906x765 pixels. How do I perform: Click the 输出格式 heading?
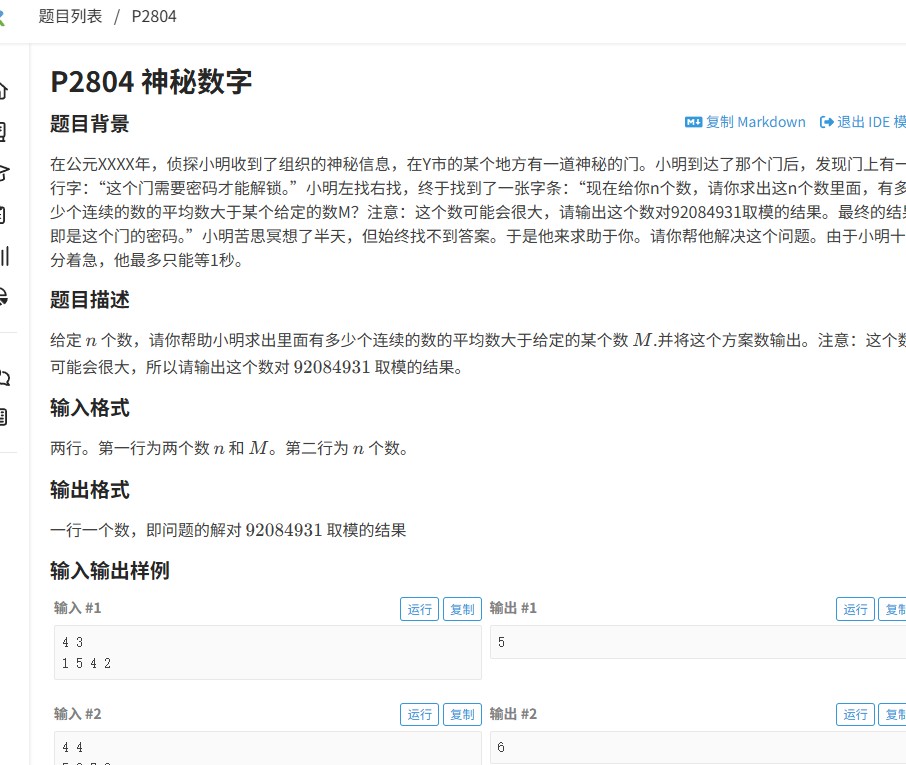click(90, 490)
